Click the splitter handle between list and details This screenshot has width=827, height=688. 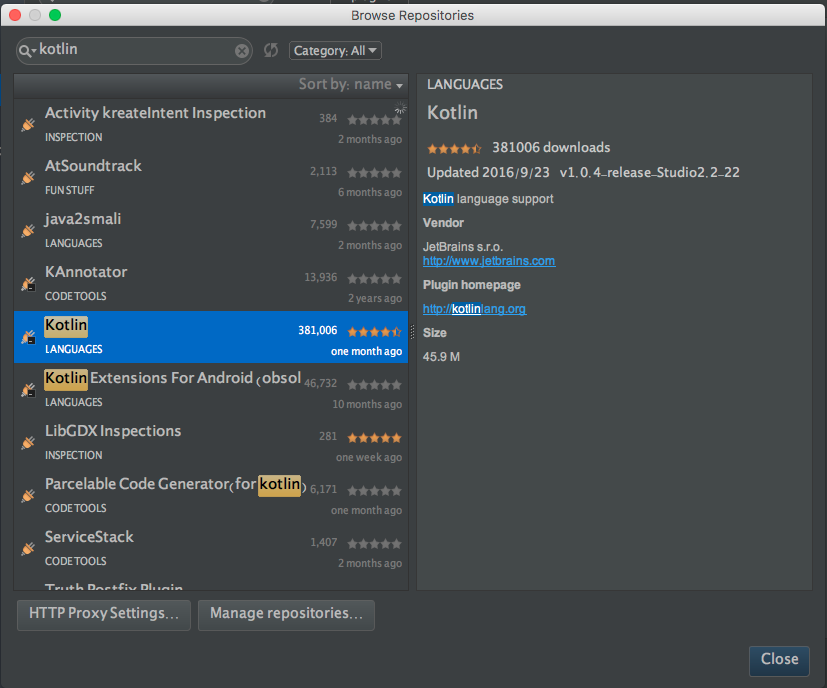point(412,332)
